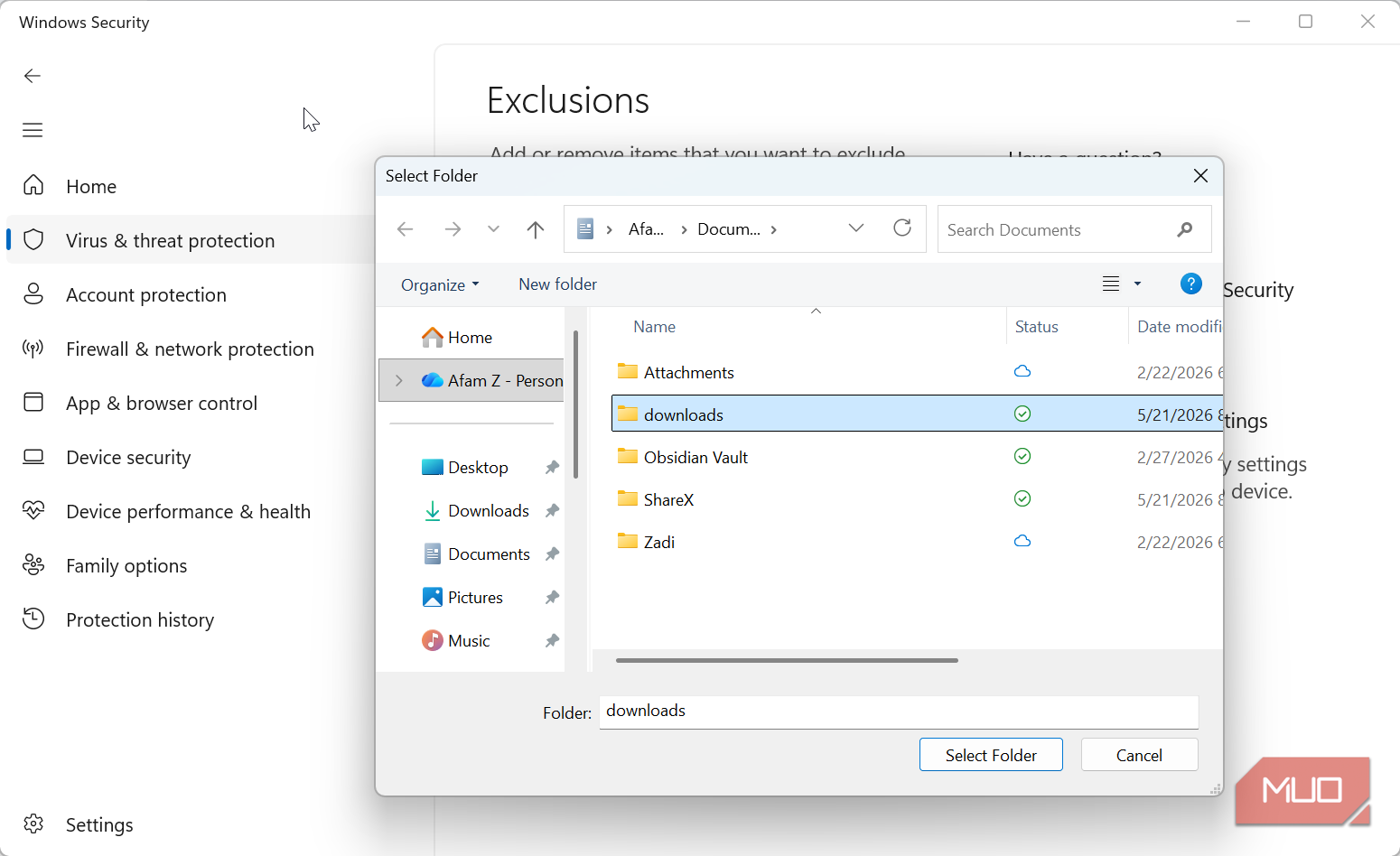Image resolution: width=1400 pixels, height=856 pixels.
Task: Click the shield icon for Virus protection
Action: pos(33,239)
